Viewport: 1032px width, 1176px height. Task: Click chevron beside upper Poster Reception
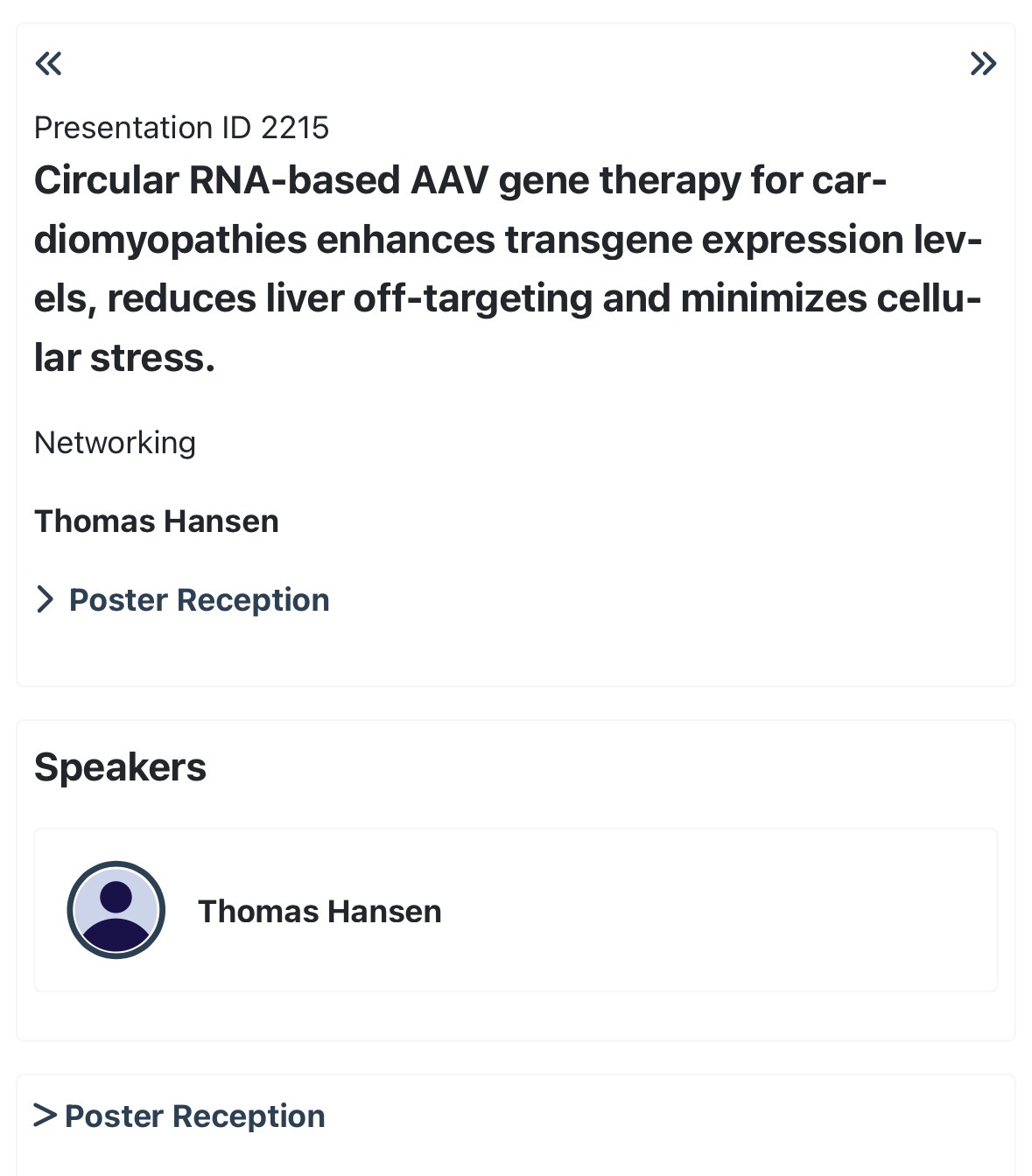(45, 599)
